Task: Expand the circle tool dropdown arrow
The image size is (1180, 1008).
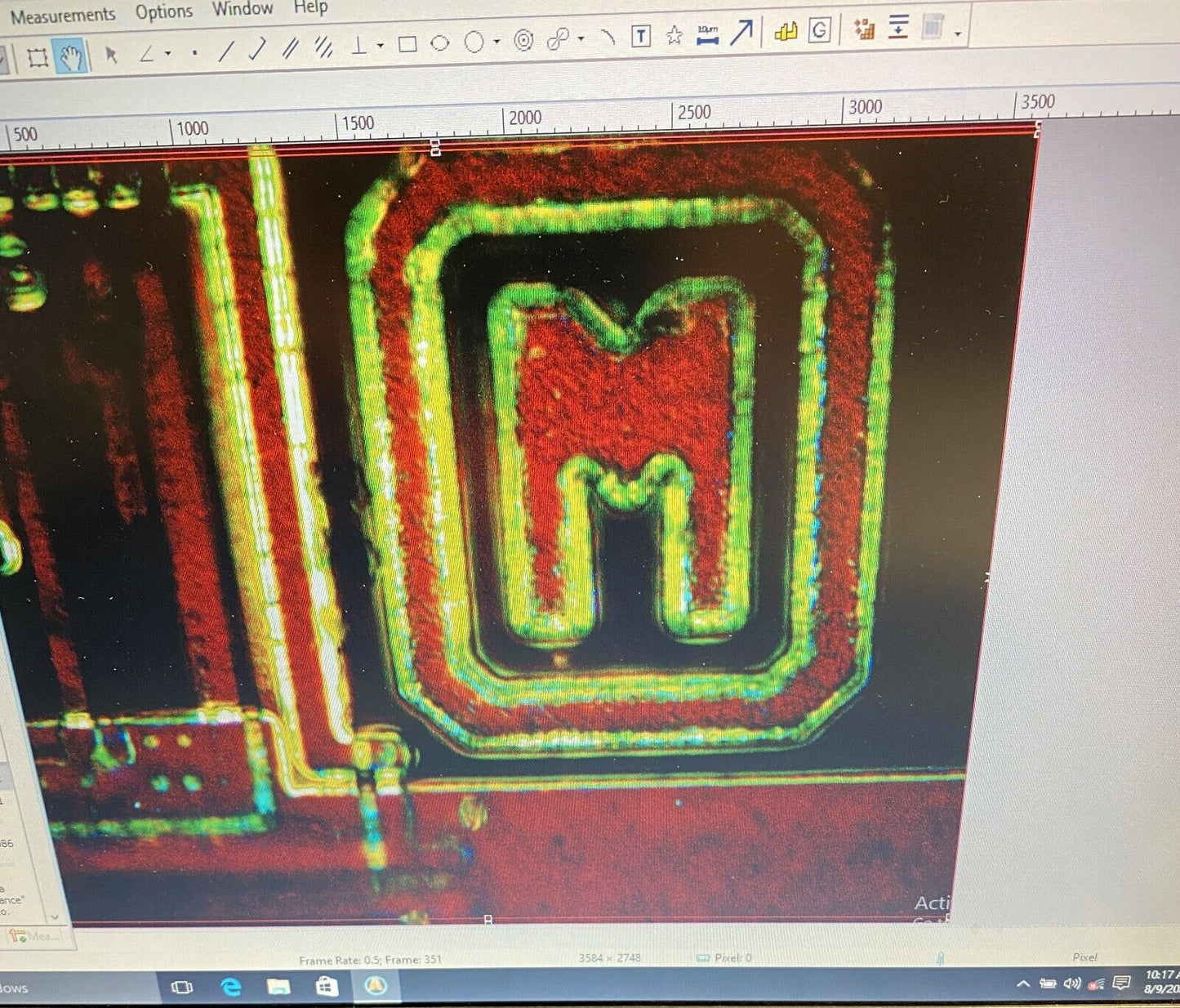Action: coord(496,42)
